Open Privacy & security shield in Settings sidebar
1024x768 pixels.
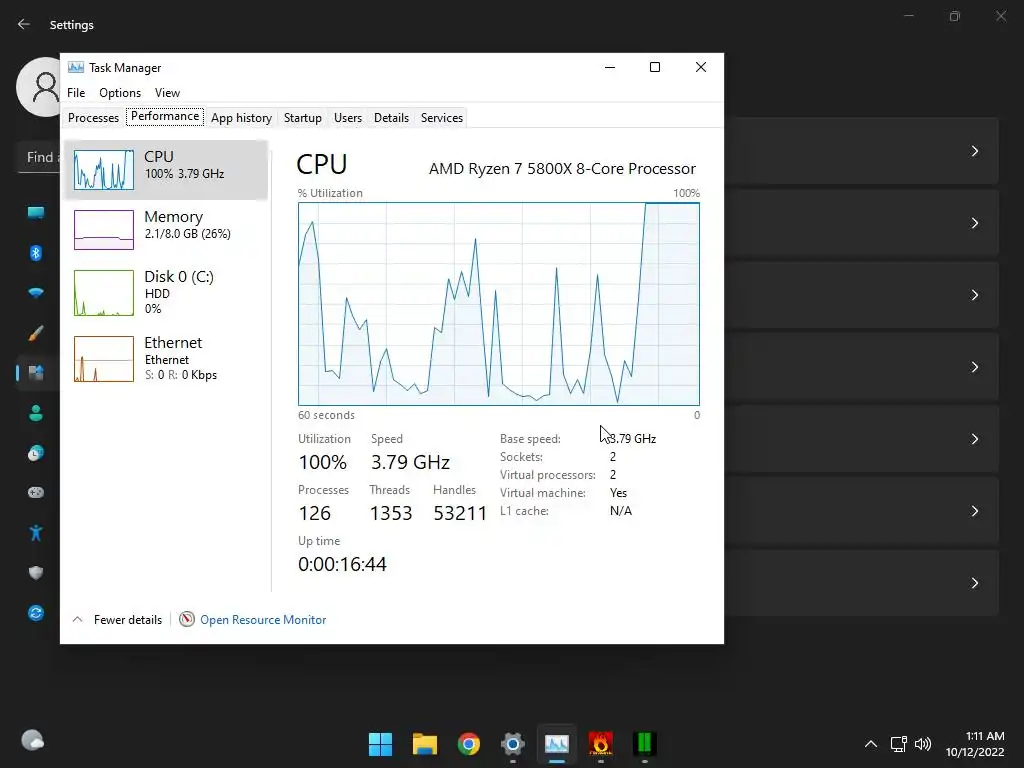36,573
